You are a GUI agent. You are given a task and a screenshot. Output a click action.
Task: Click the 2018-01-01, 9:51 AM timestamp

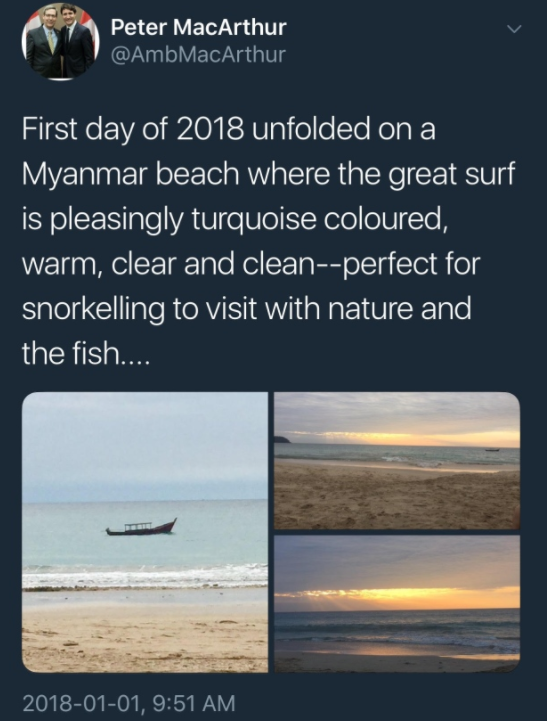pos(129,704)
